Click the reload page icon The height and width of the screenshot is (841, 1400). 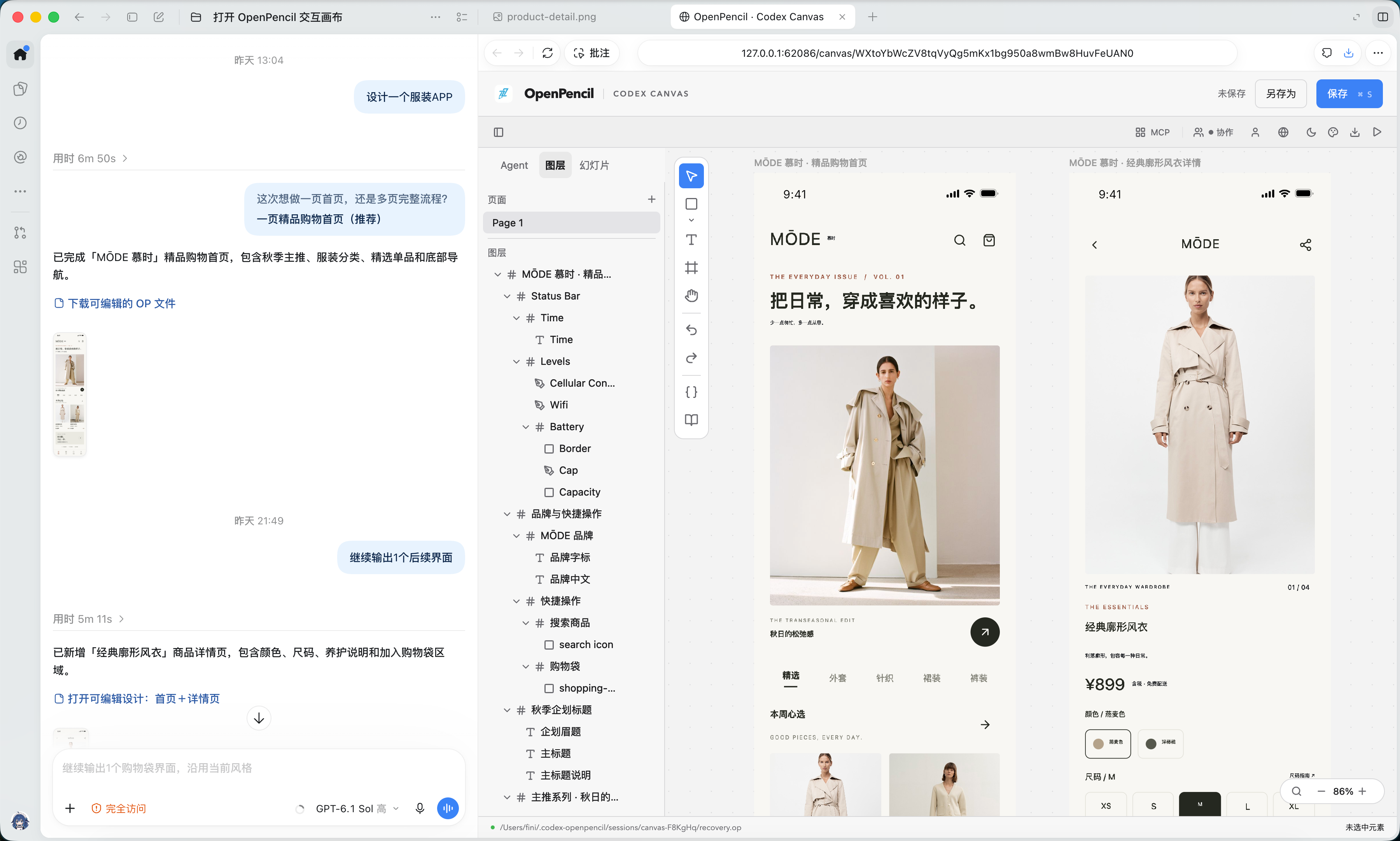pyautogui.click(x=547, y=53)
